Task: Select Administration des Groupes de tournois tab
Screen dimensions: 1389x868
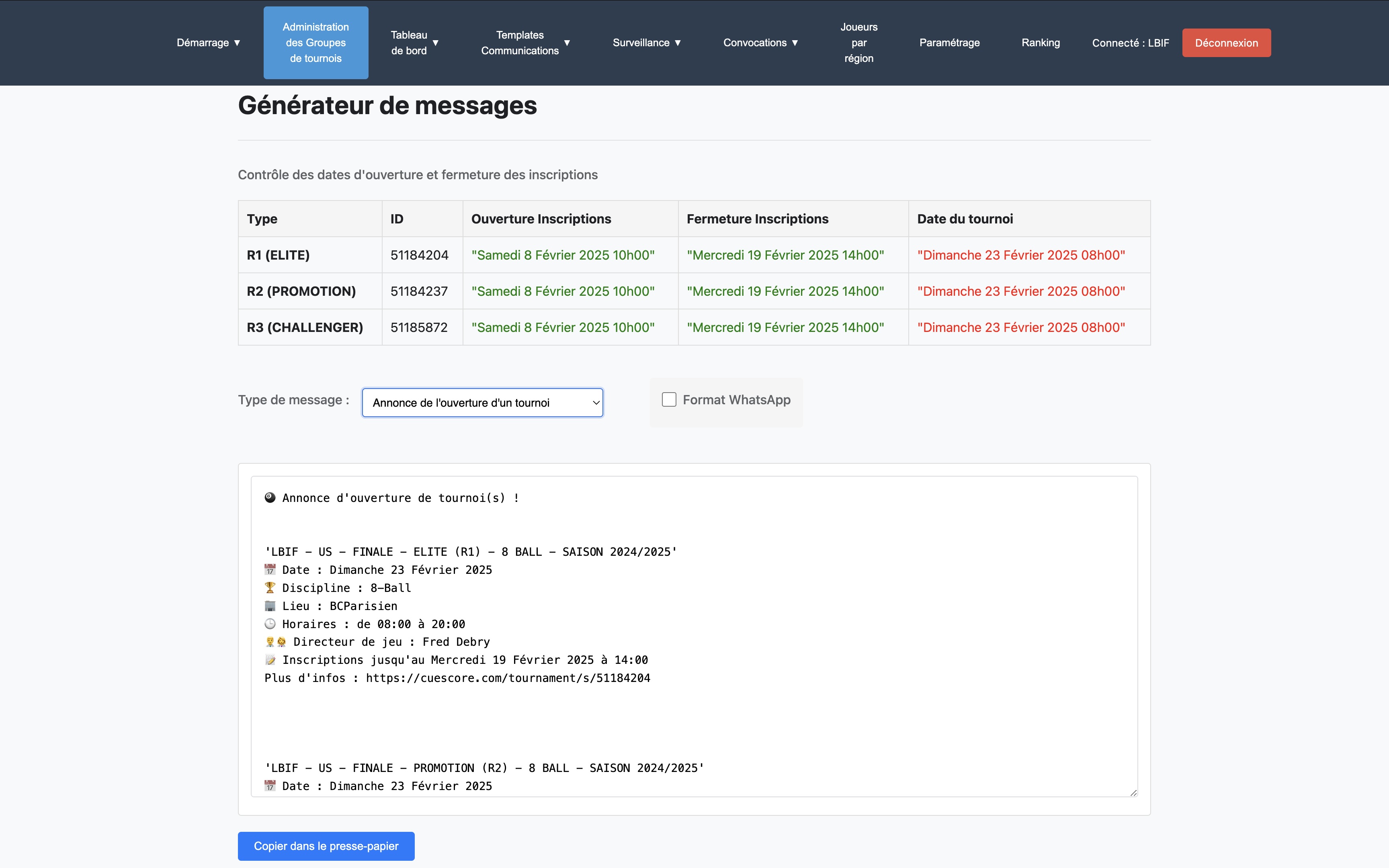Action: click(315, 43)
